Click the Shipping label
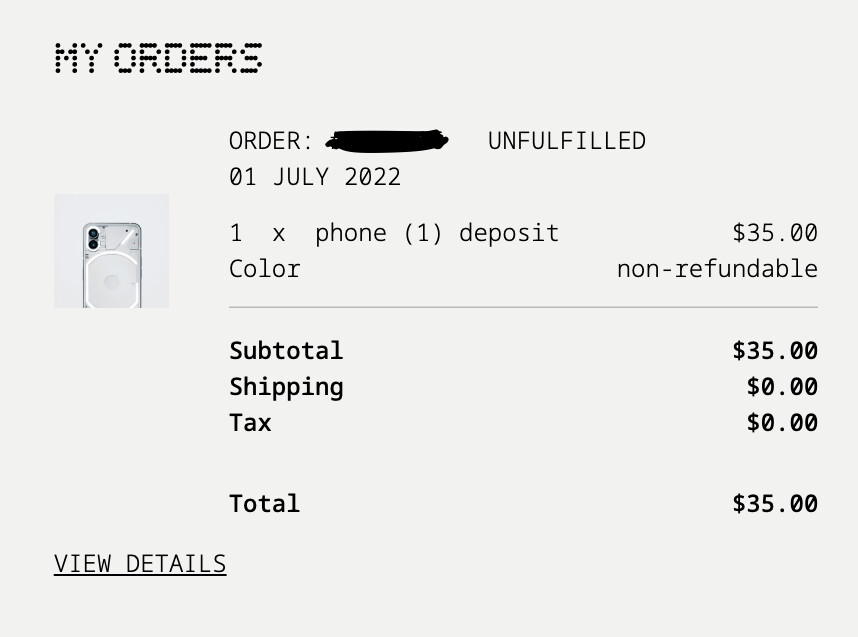This screenshot has height=637, width=858. coord(286,387)
